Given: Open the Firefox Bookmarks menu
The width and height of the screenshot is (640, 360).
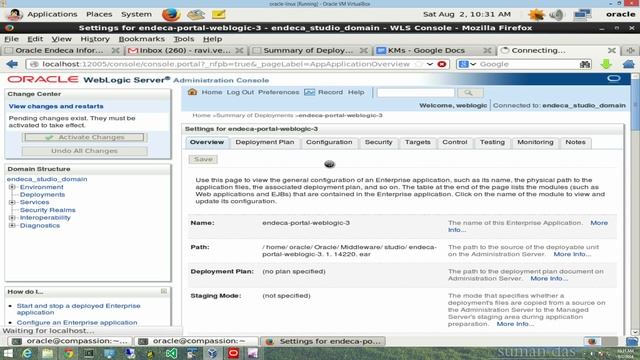Looking at the screenshot, I should coord(141,39).
